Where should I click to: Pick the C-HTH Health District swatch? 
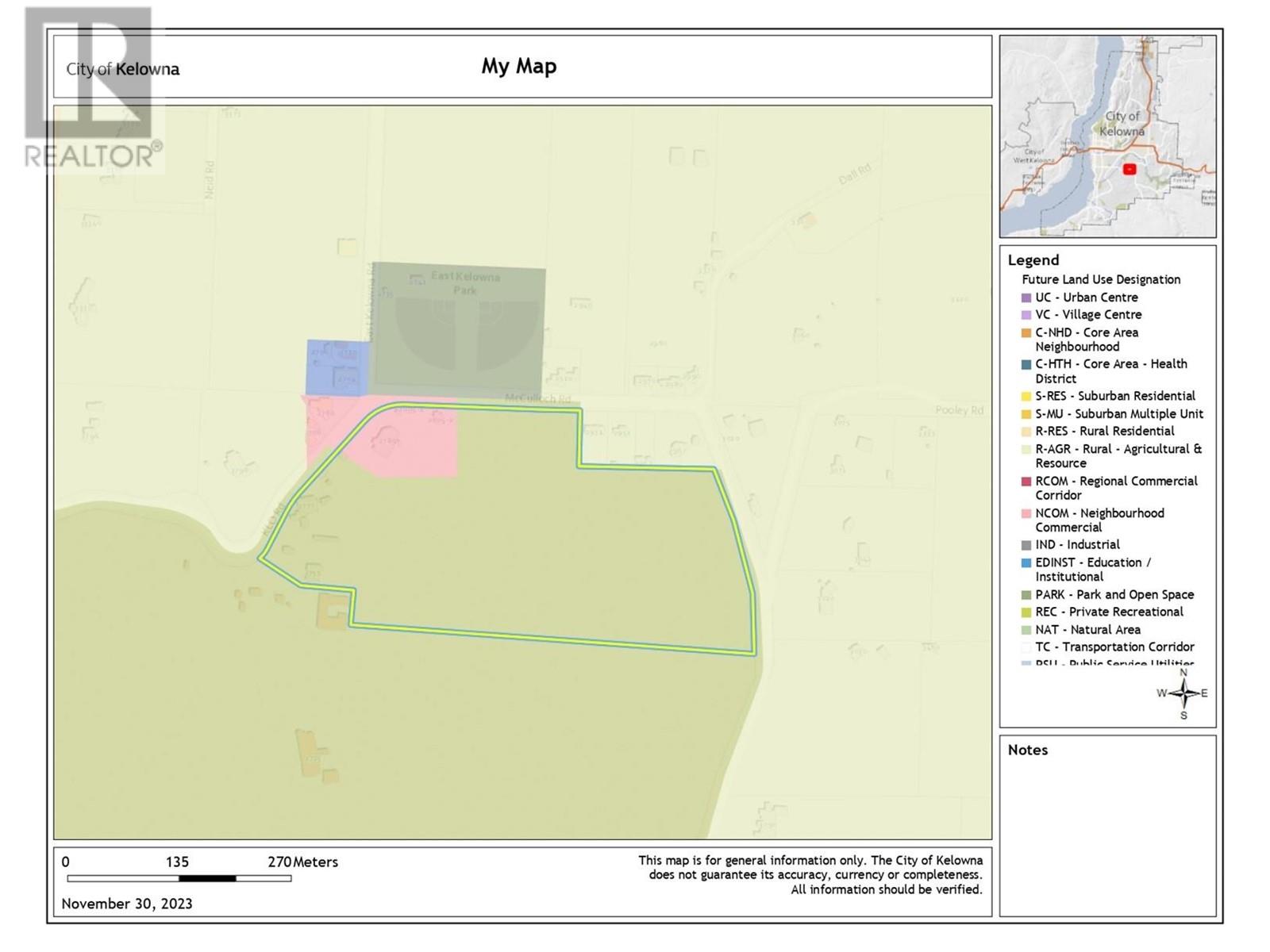1026,364
